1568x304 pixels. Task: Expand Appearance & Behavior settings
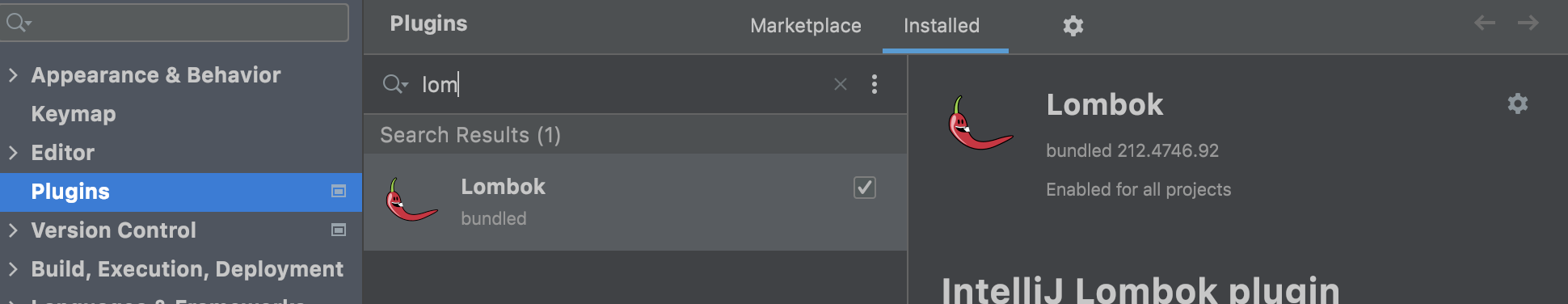[13, 75]
